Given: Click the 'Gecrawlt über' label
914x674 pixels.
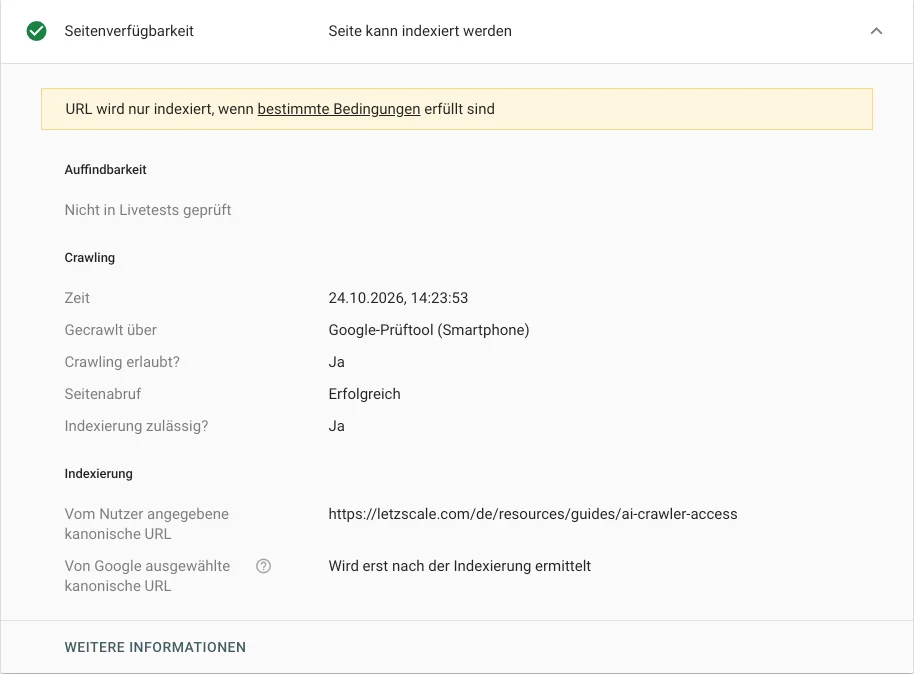Looking at the screenshot, I should click(111, 330).
